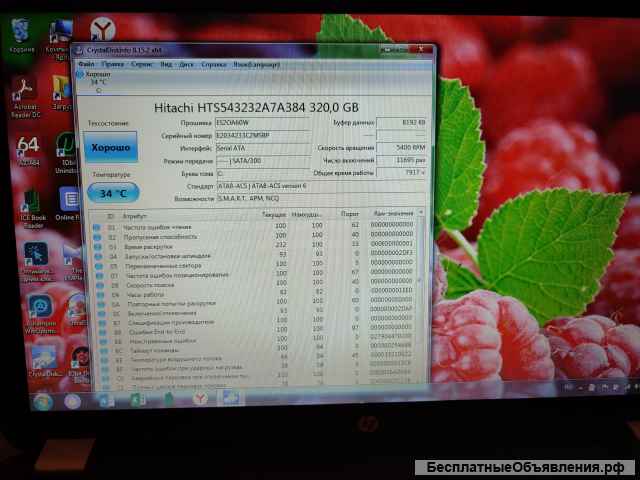Click the 5400 RPM rotation speed field
The image size is (640, 480).
point(402,147)
